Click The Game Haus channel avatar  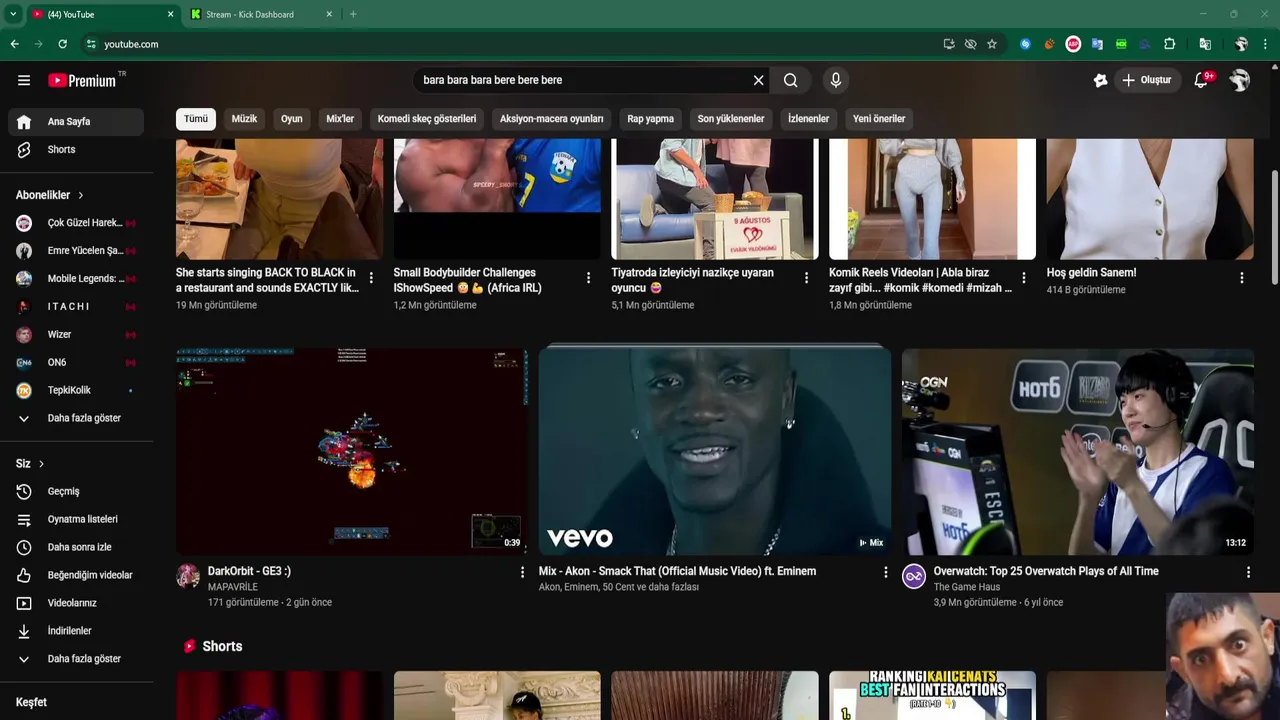pos(914,576)
